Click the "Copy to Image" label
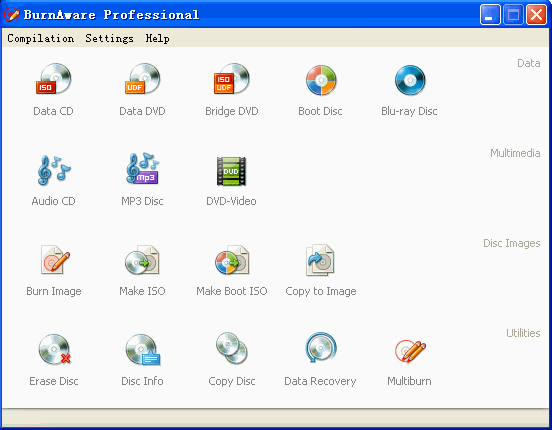This screenshot has width=552, height=430. pyautogui.click(x=321, y=291)
